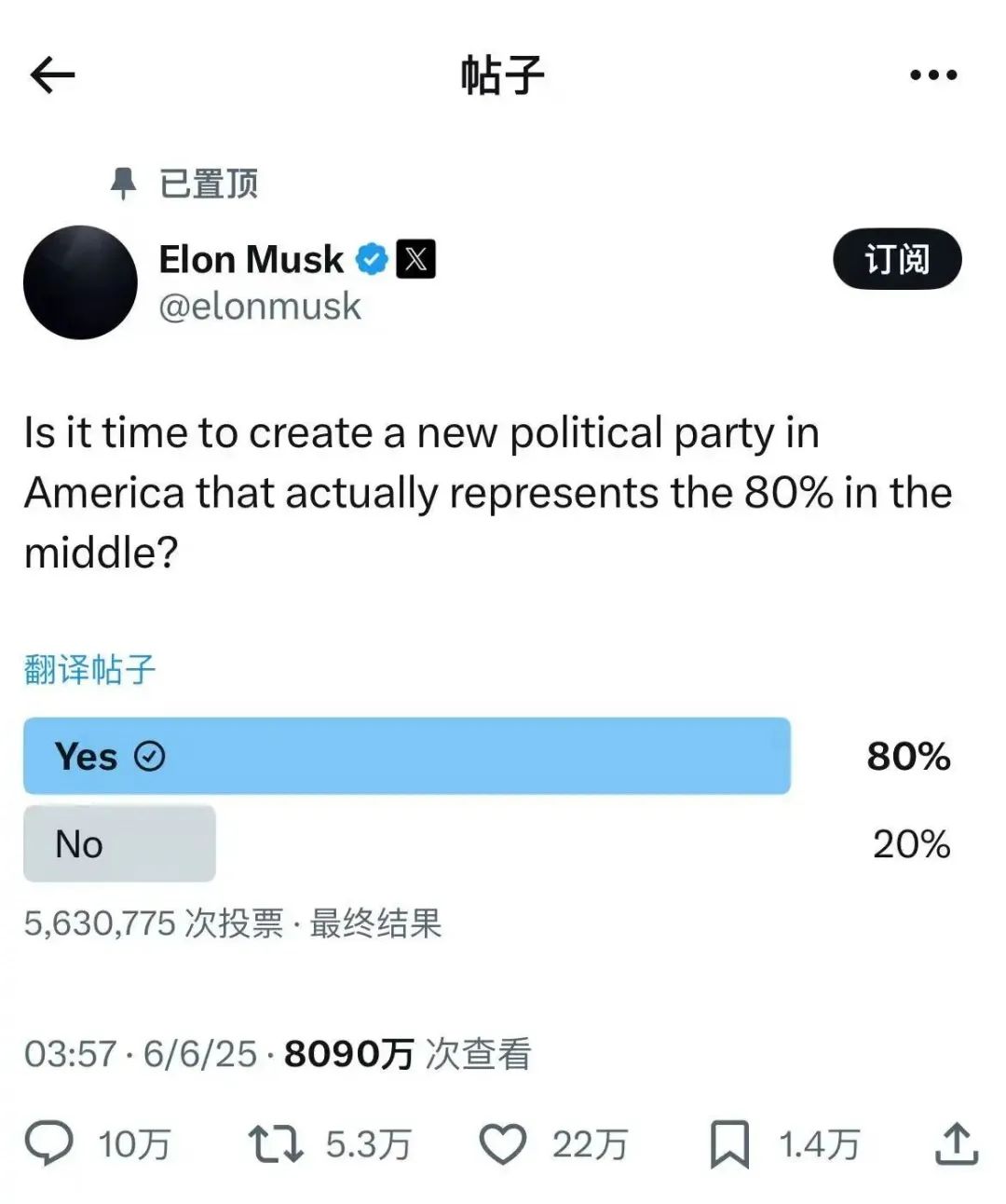Open the three-dot more options menu
Image resolution: width=1006 pixels, height=1204 pixels.
click(x=933, y=75)
